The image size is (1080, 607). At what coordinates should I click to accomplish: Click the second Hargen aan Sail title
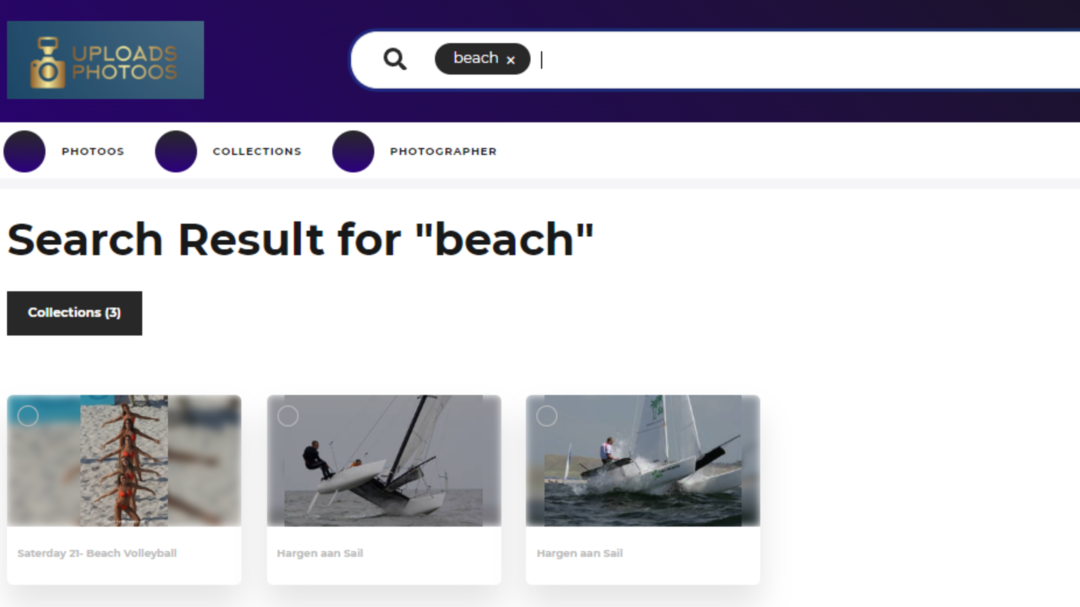tap(579, 553)
